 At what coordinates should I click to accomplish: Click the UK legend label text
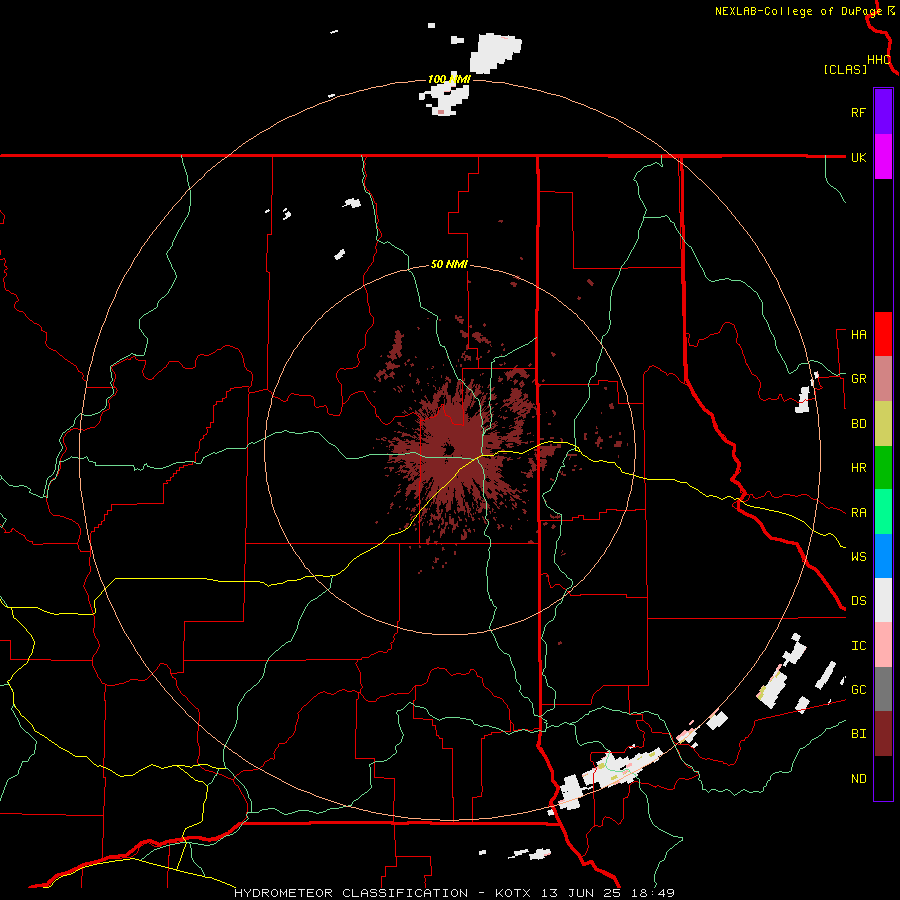(858, 157)
